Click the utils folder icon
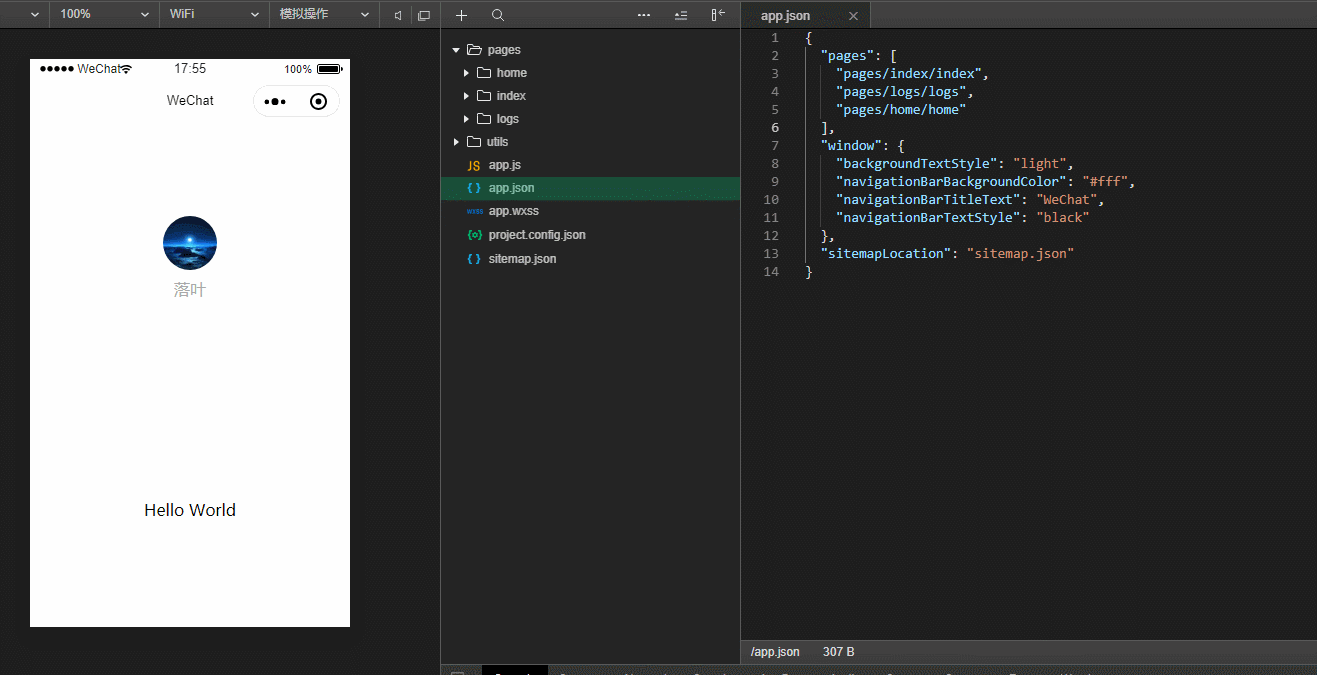The width and height of the screenshot is (1317, 675). [x=474, y=142]
